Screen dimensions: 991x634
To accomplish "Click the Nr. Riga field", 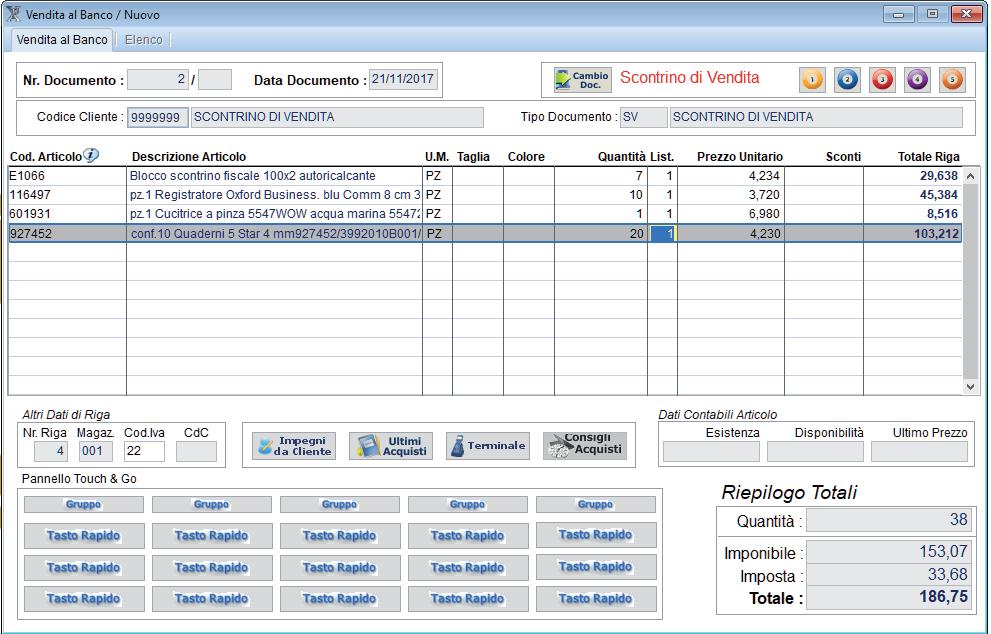I will [51, 451].
